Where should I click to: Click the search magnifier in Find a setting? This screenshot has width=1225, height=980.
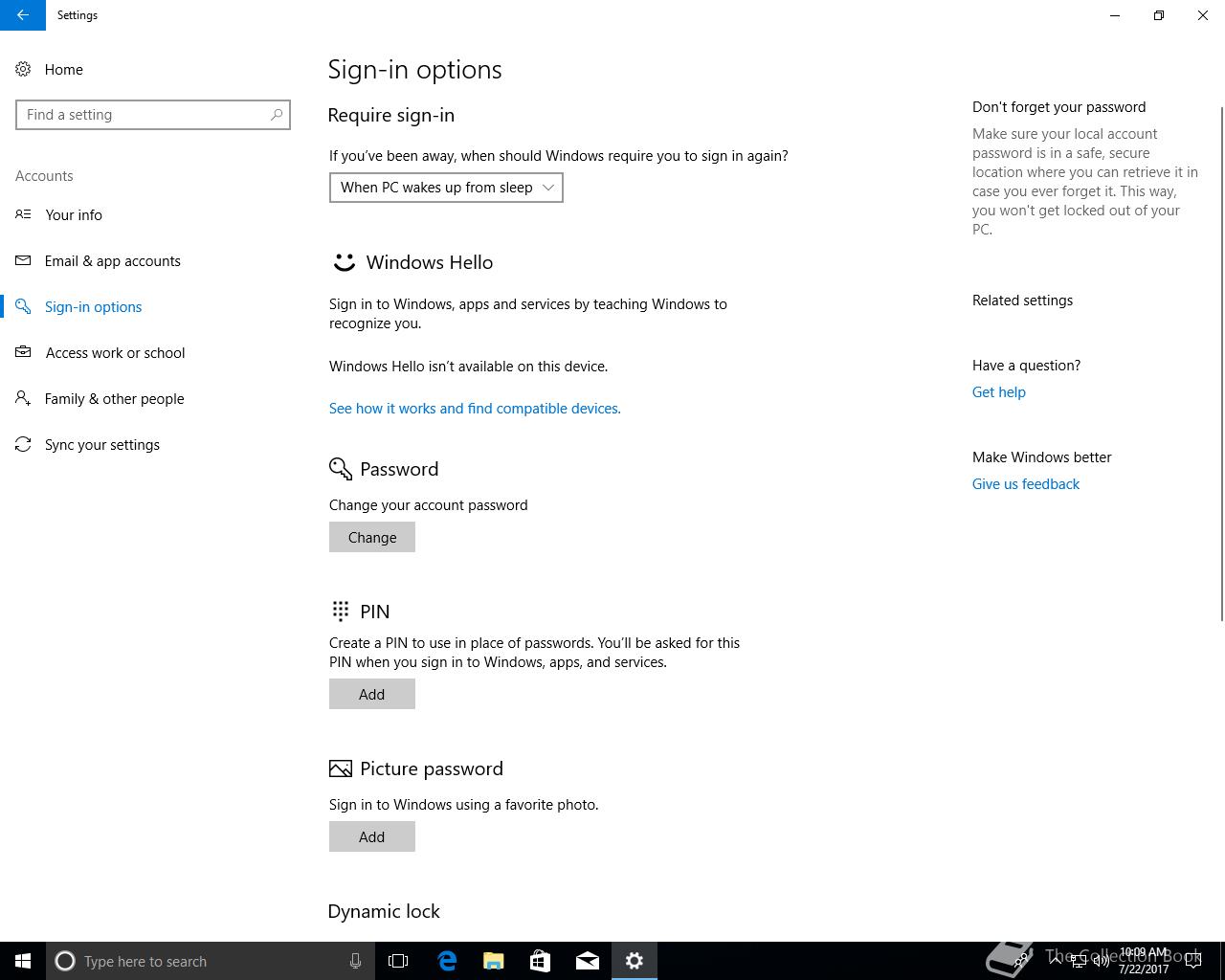click(x=277, y=115)
